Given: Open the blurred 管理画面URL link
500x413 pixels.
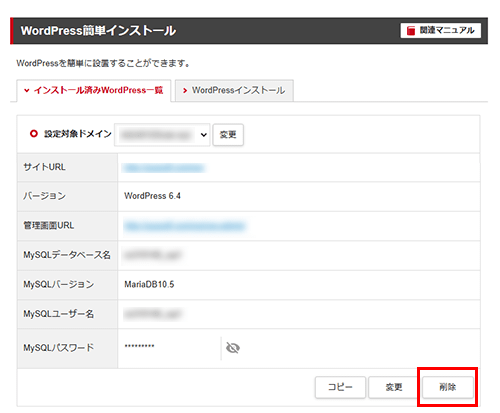Looking at the screenshot, I should (184, 226).
